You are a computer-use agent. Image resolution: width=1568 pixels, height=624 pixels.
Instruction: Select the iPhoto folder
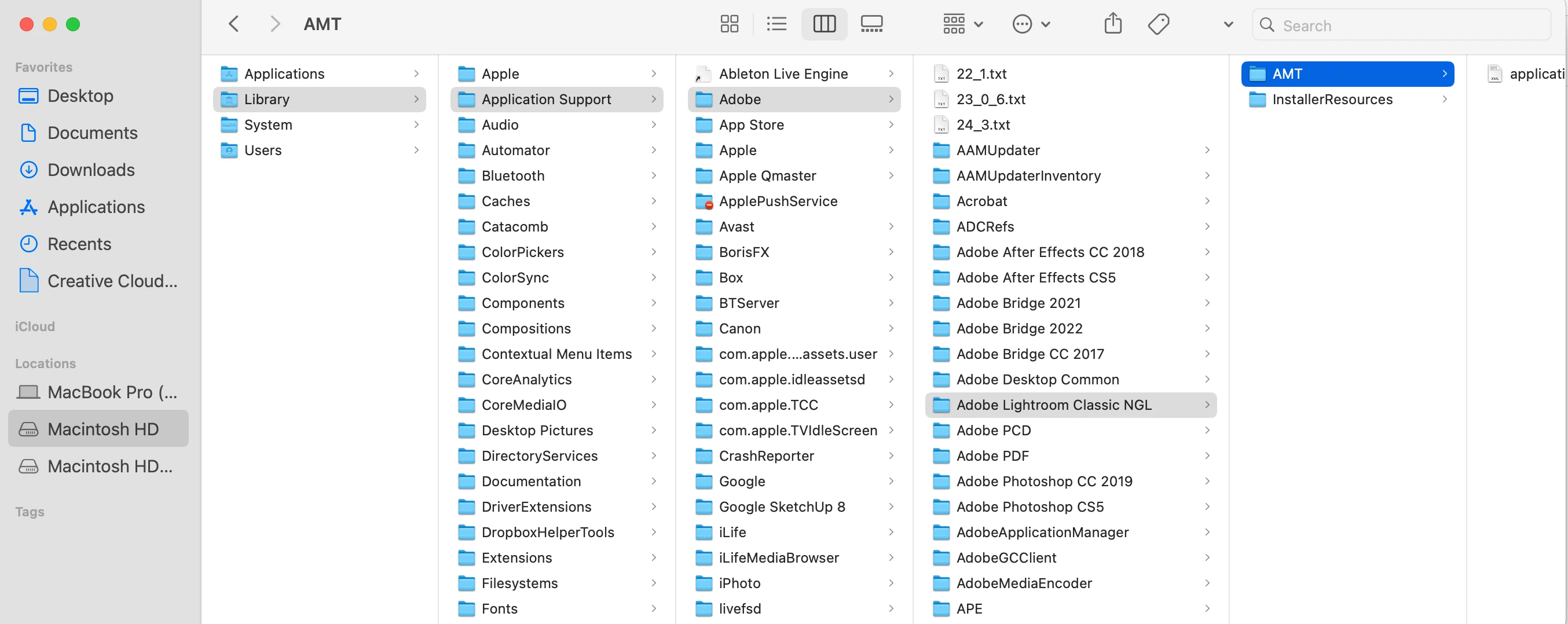click(794, 583)
